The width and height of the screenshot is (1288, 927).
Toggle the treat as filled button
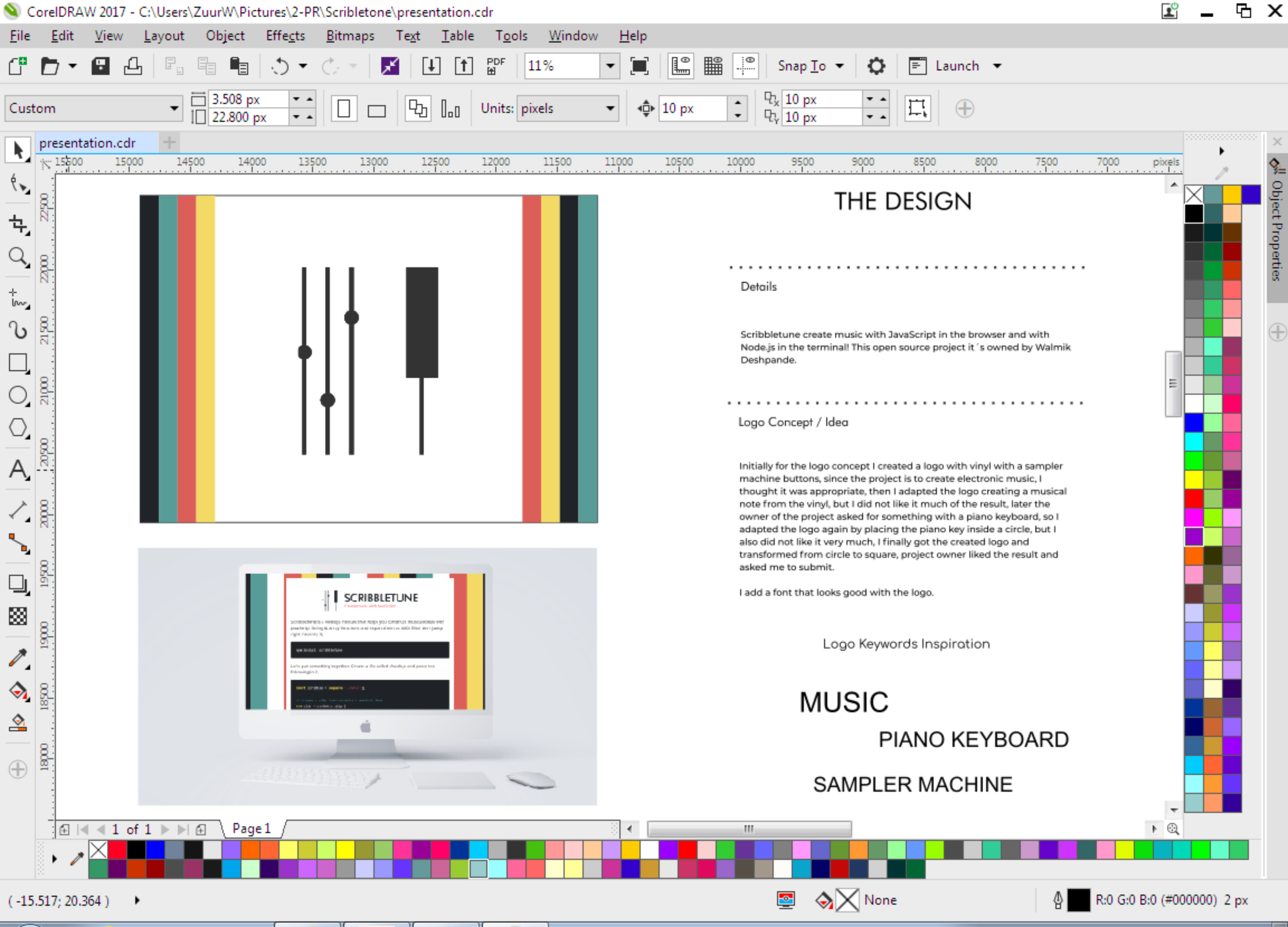(917, 108)
